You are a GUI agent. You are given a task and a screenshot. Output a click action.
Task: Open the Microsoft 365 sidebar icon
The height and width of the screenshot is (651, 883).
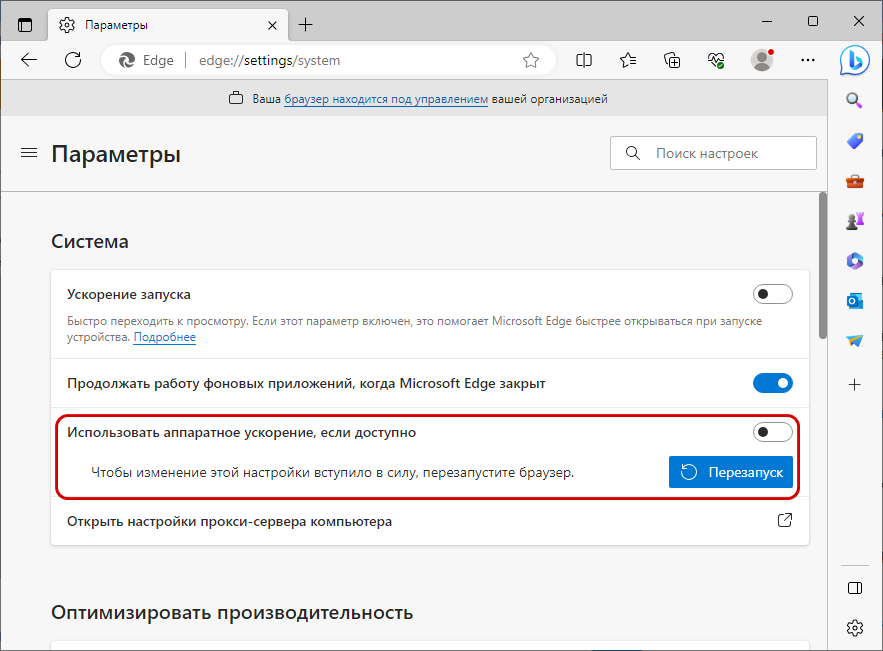tap(854, 261)
